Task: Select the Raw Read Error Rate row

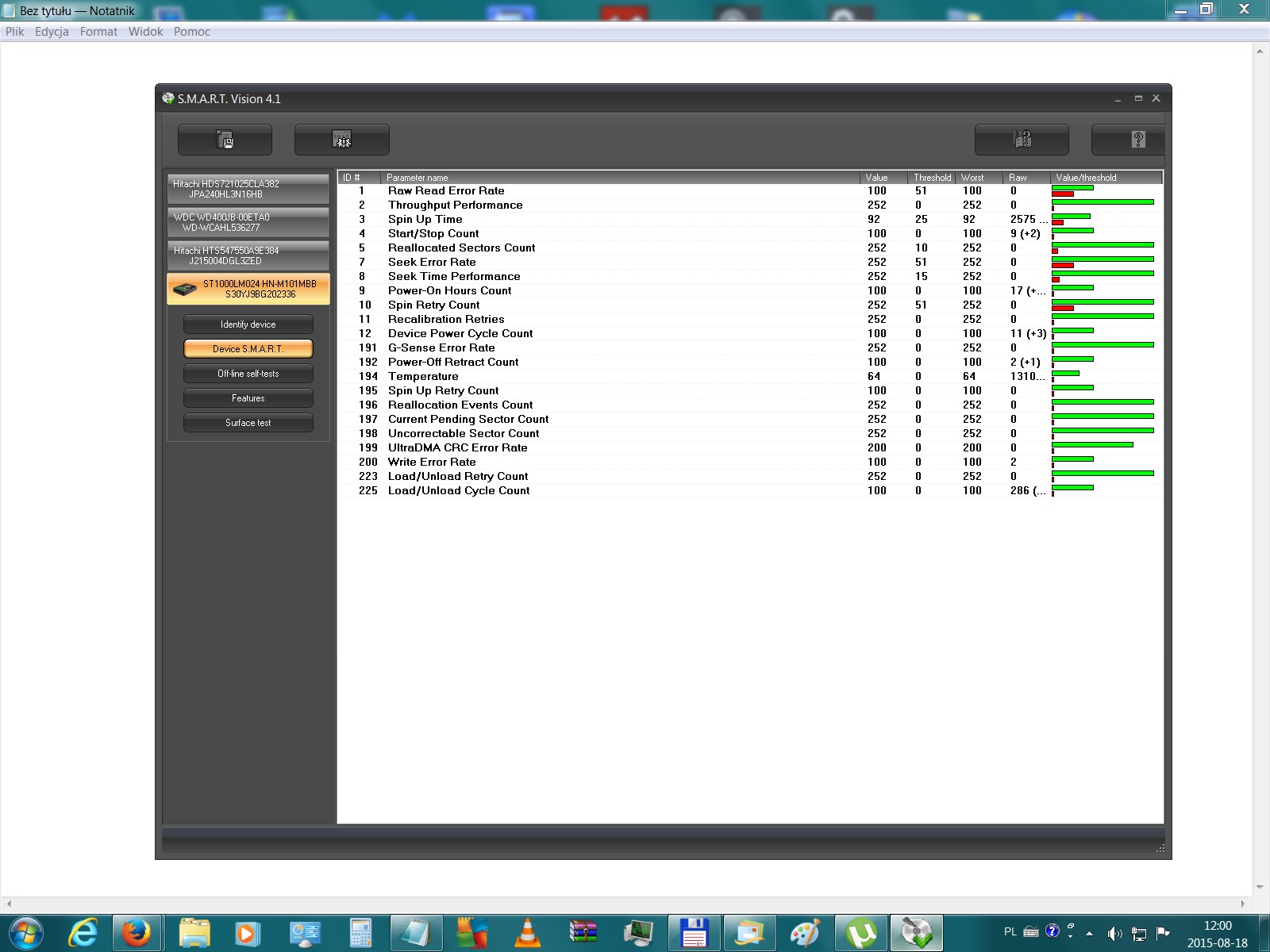Action: (750, 191)
